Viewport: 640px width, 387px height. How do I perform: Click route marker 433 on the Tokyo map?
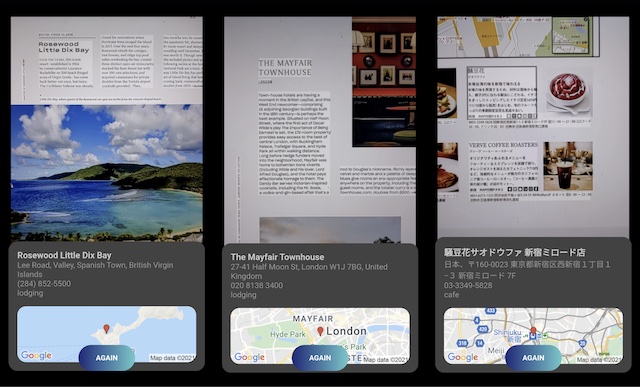tap(490, 311)
